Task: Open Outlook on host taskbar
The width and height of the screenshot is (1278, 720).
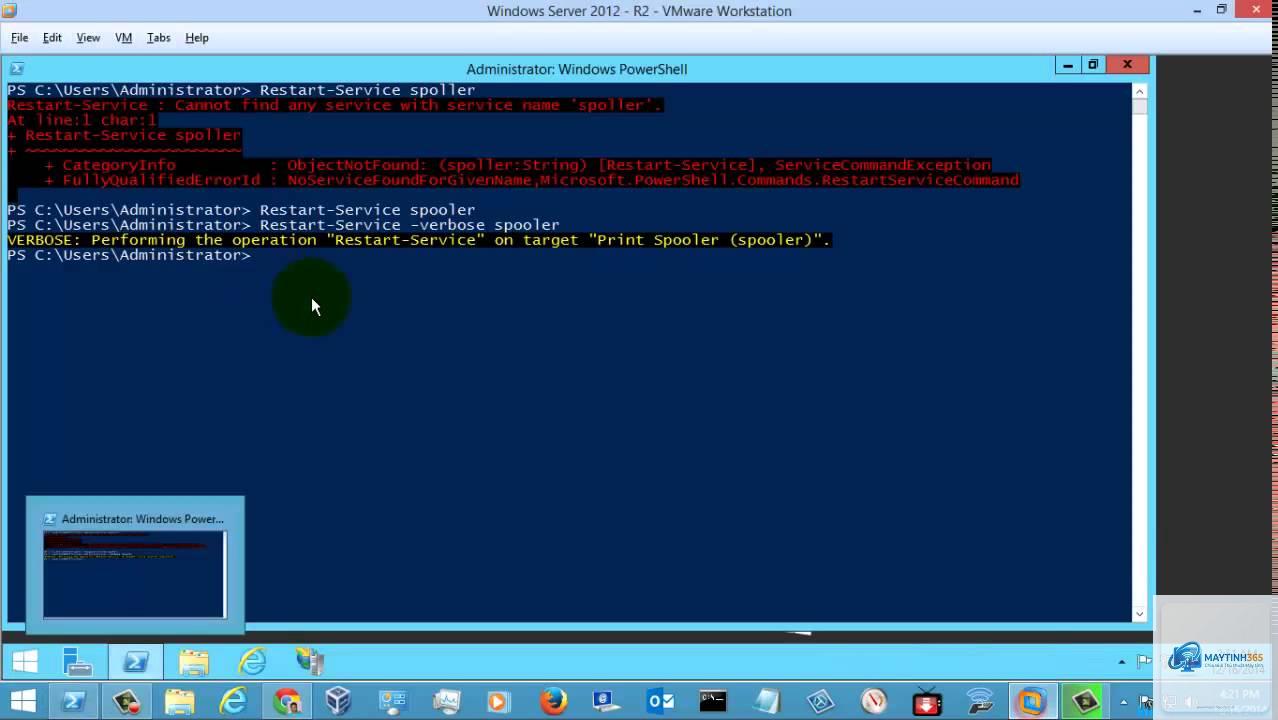Action: tap(660, 701)
